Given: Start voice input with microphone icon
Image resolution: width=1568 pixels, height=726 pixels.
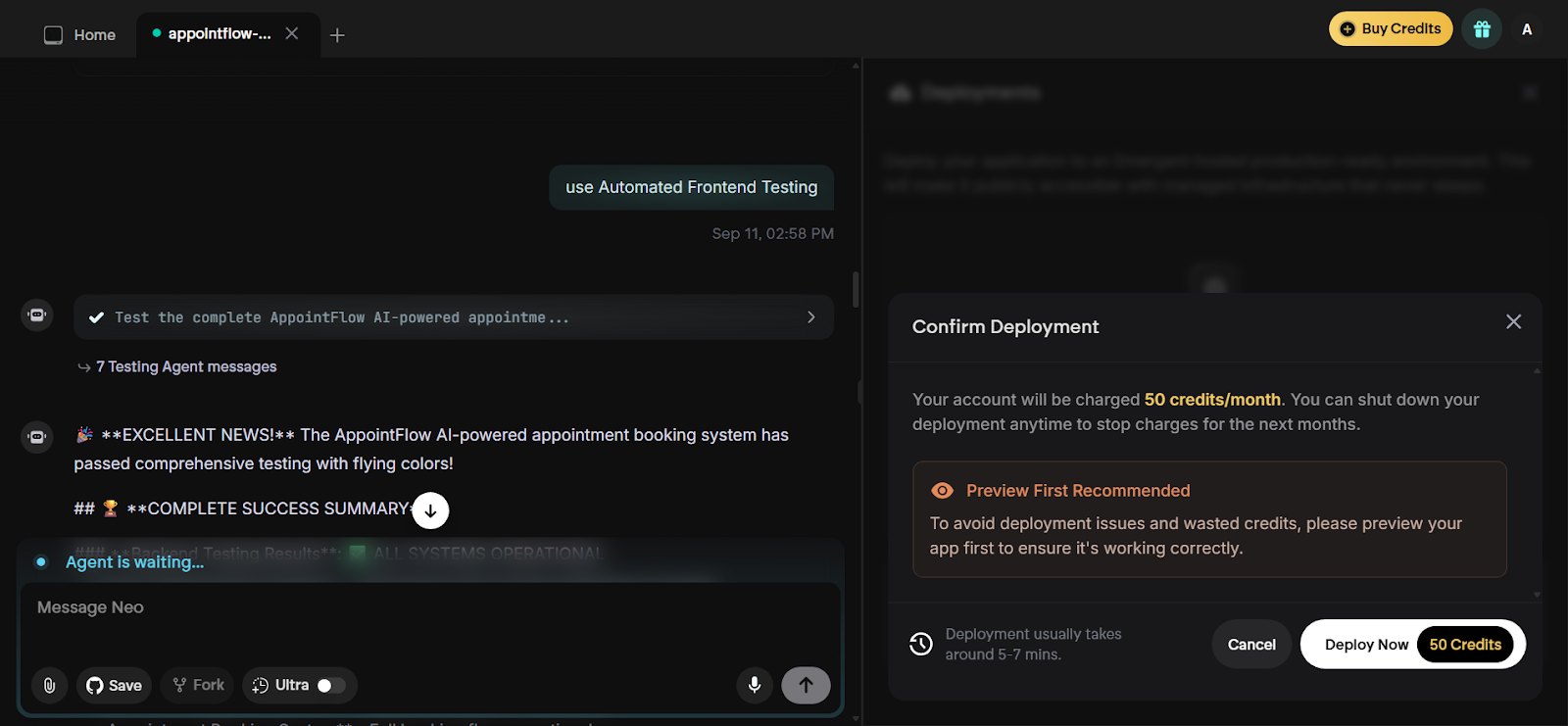Looking at the screenshot, I should tap(755, 685).
